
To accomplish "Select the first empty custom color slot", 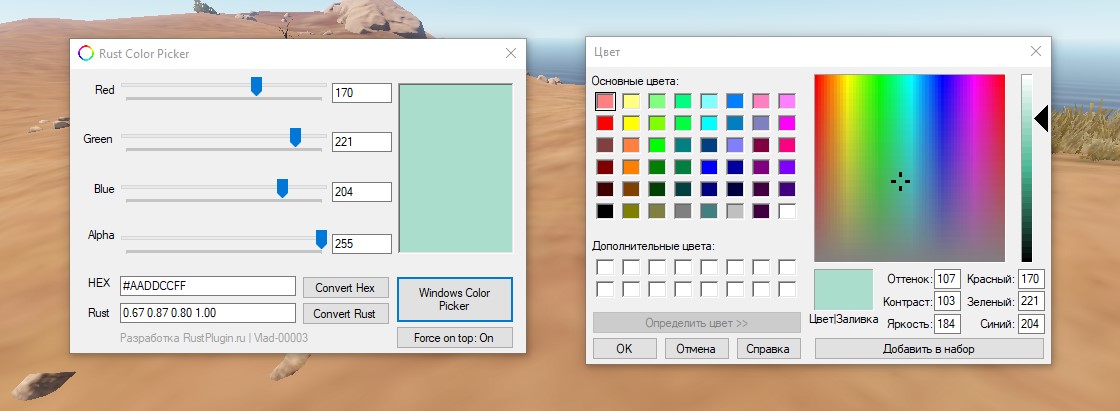I will (605, 267).
